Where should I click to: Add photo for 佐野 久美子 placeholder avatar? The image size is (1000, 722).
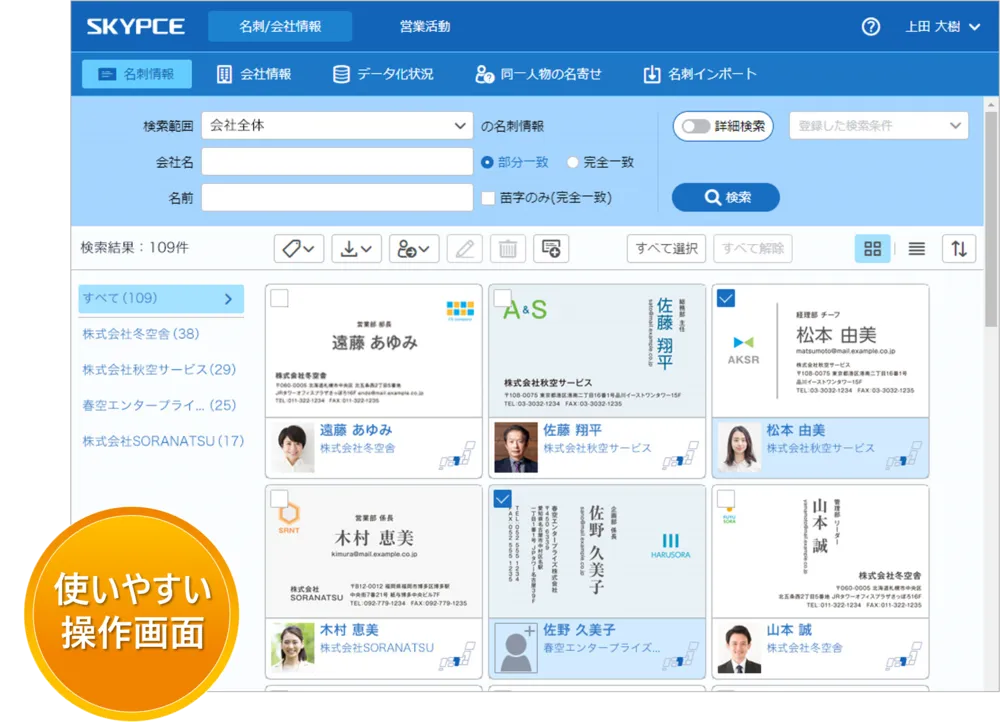pyautogui.click(x=516, y=648)
